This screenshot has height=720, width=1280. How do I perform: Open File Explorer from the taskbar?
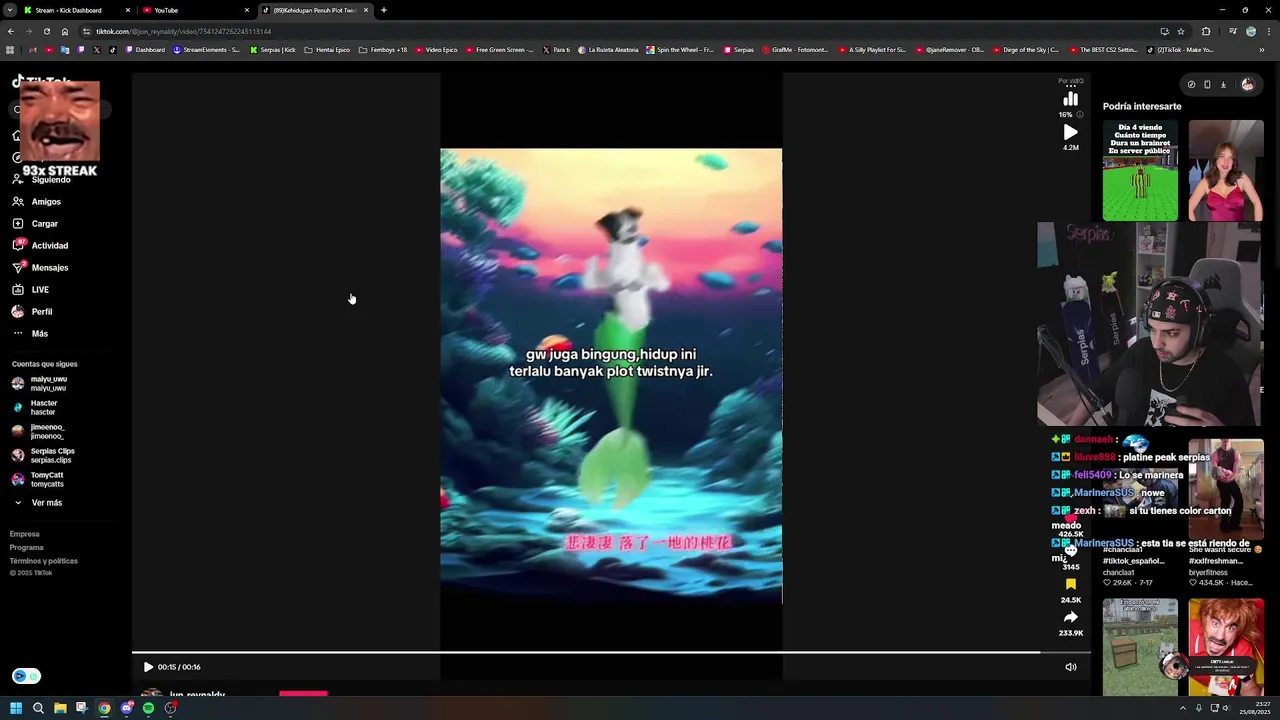(x=60, y=708)
